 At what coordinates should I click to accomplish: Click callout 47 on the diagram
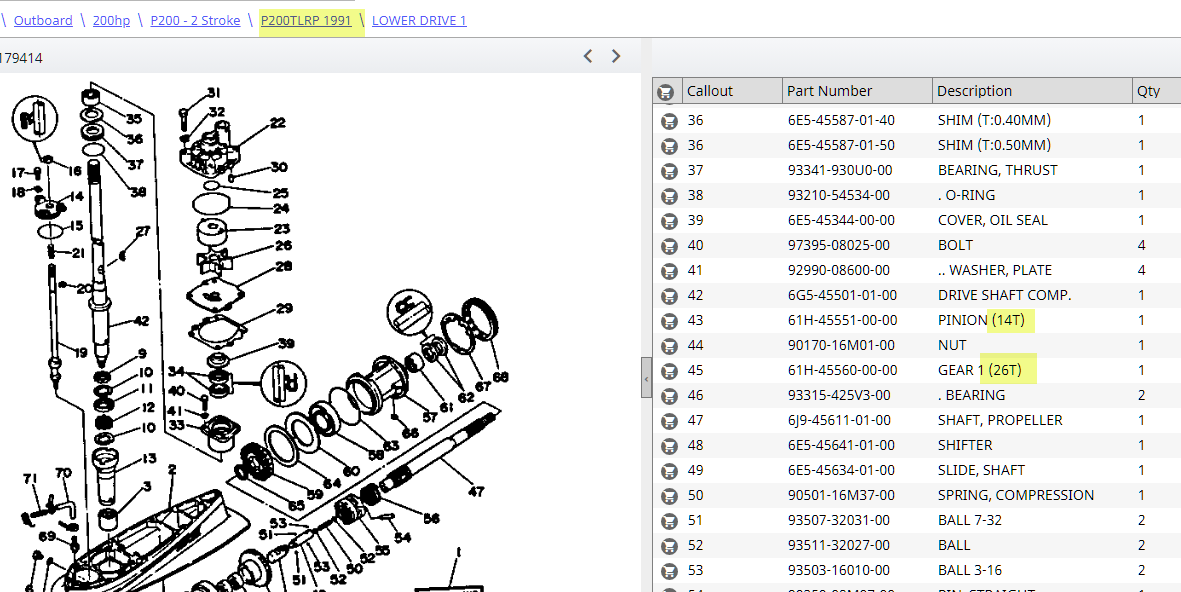[476, 492]
